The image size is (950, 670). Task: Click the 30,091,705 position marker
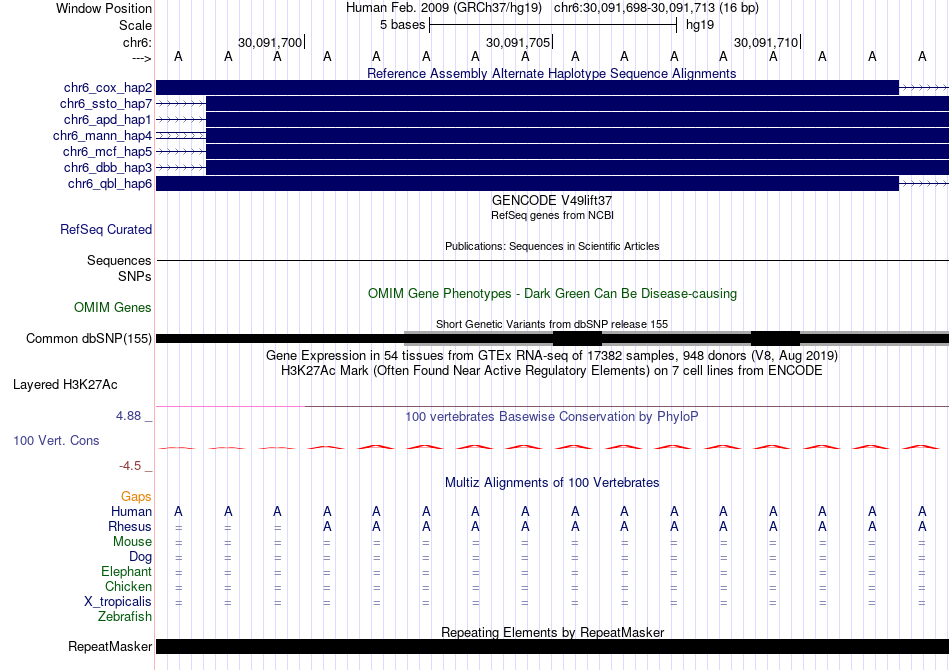pyautogui.click(x=518, y=42)
